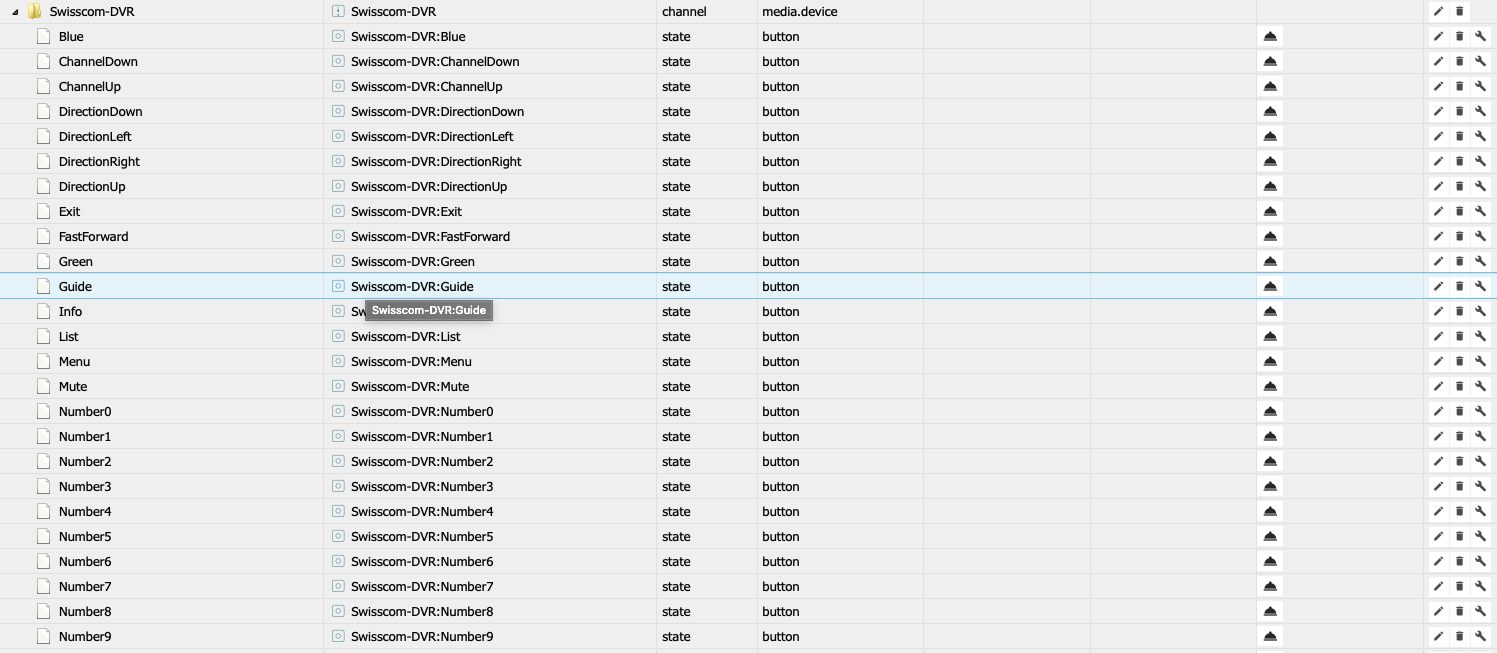Select the ChannelDown tree item

pos(98,61)
